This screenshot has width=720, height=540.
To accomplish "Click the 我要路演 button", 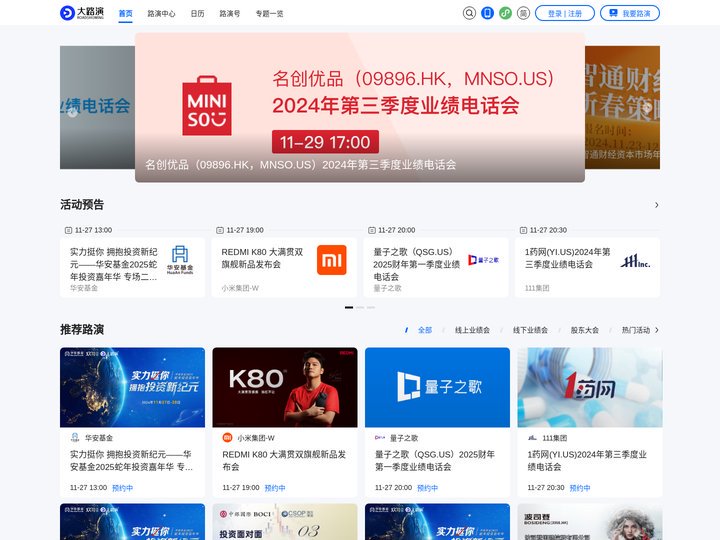I will [630, 13].
